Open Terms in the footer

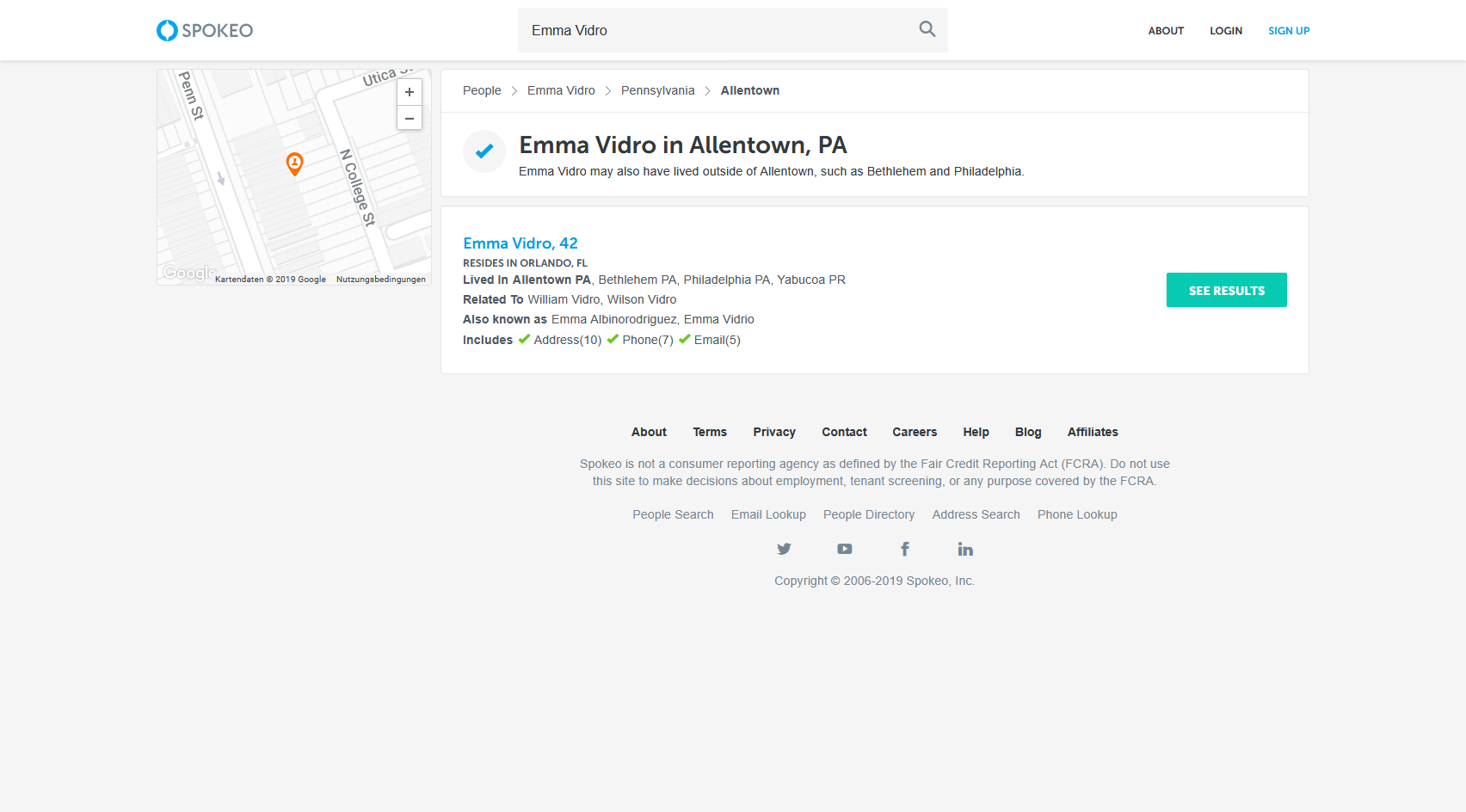[x=710, y=432]
